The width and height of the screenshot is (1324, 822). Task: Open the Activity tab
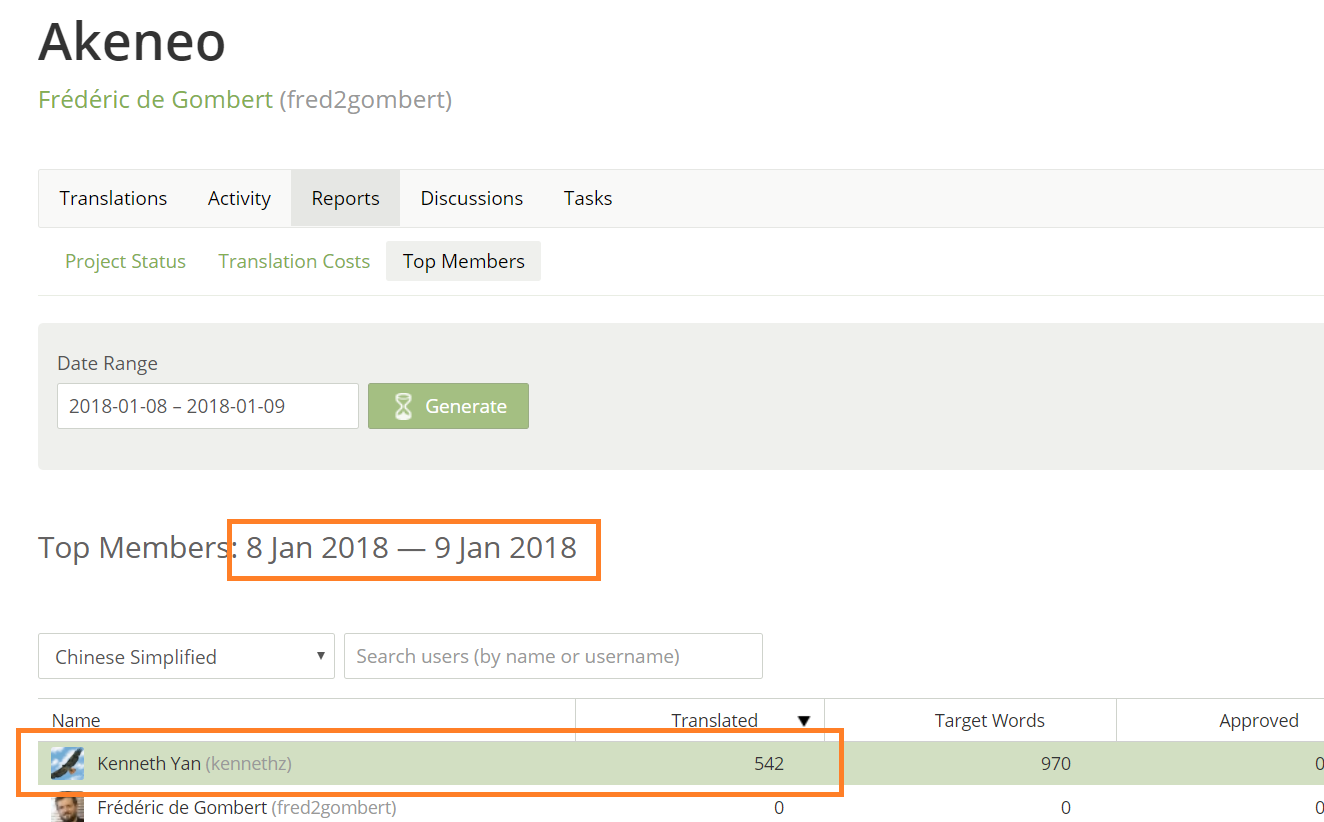239,198
